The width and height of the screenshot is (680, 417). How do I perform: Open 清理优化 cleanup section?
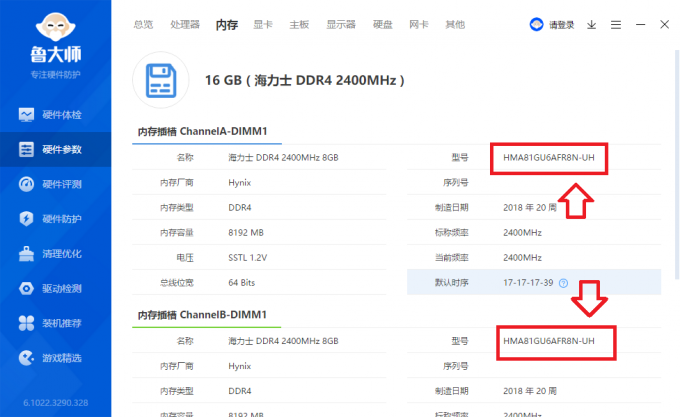56,254
